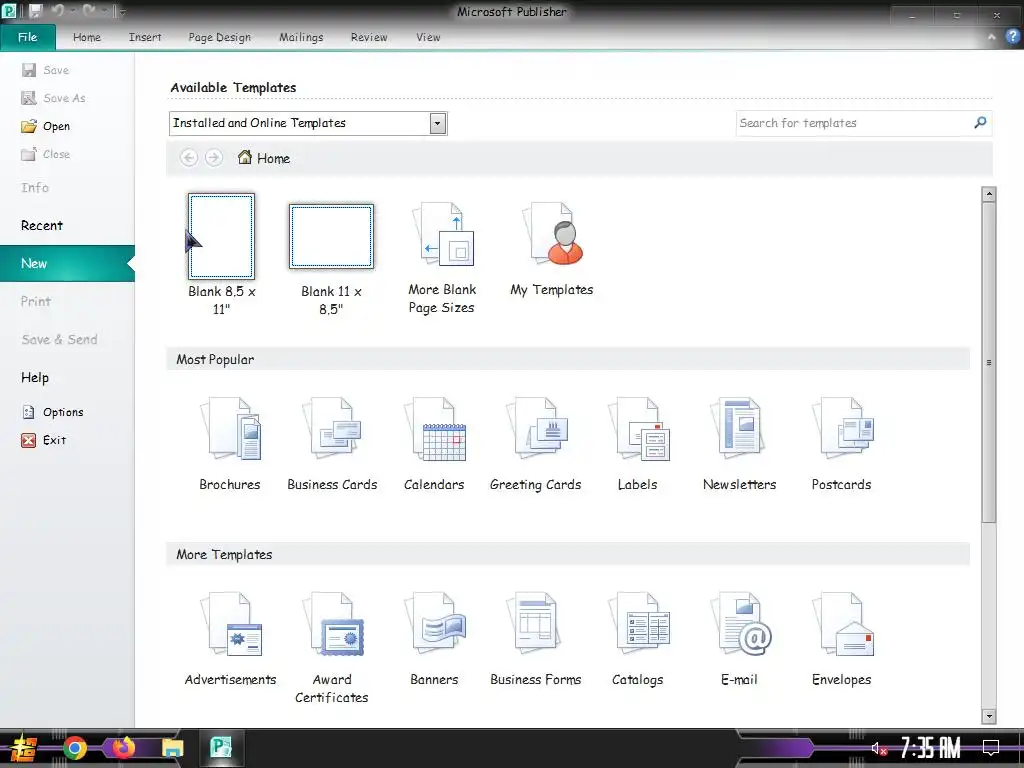The height and width of the screenshot is (768, 1024).
Task: Select Recent in the backstage menu
Action: (x=42, y=225)
